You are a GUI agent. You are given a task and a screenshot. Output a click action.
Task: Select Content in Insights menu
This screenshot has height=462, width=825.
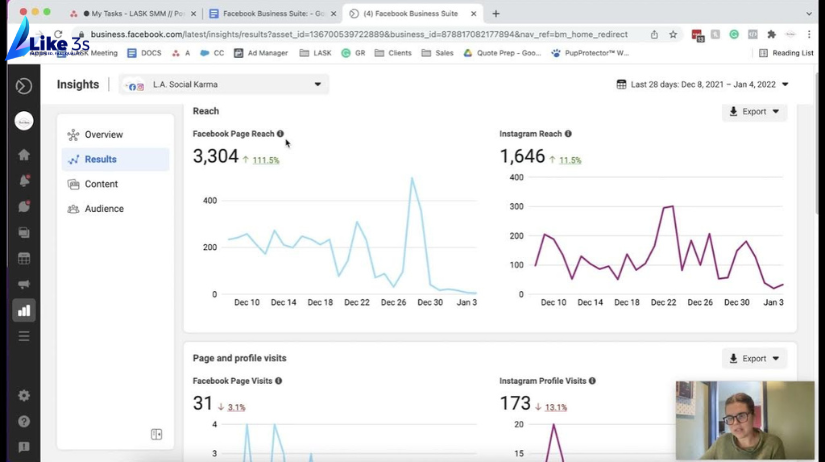tap(115, 184)
